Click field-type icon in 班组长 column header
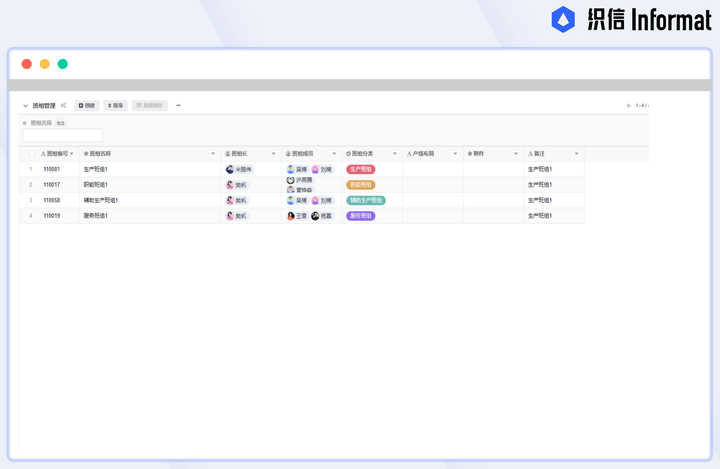 coord(227,154)
